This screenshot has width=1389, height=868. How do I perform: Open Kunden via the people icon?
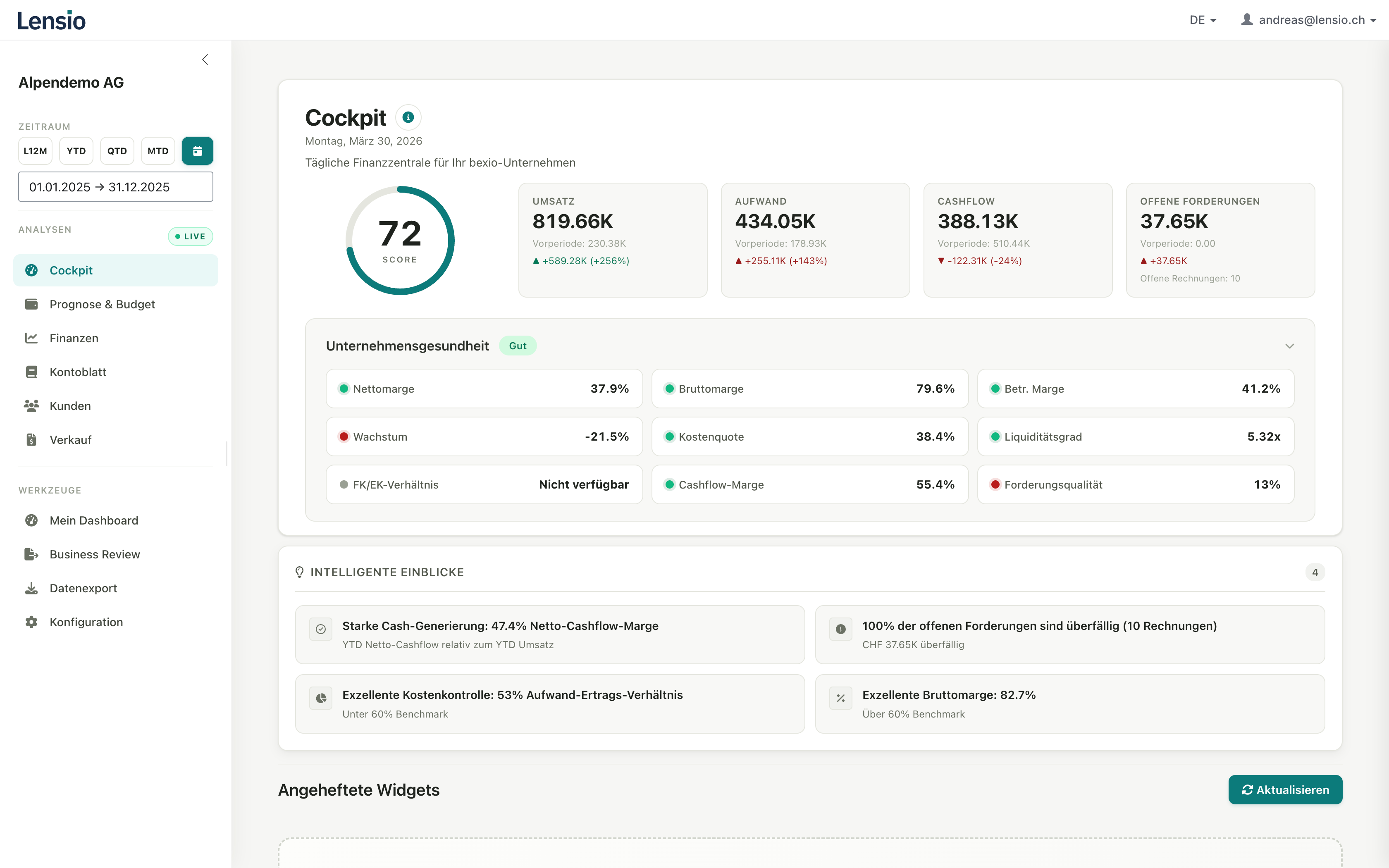(31, 405)
